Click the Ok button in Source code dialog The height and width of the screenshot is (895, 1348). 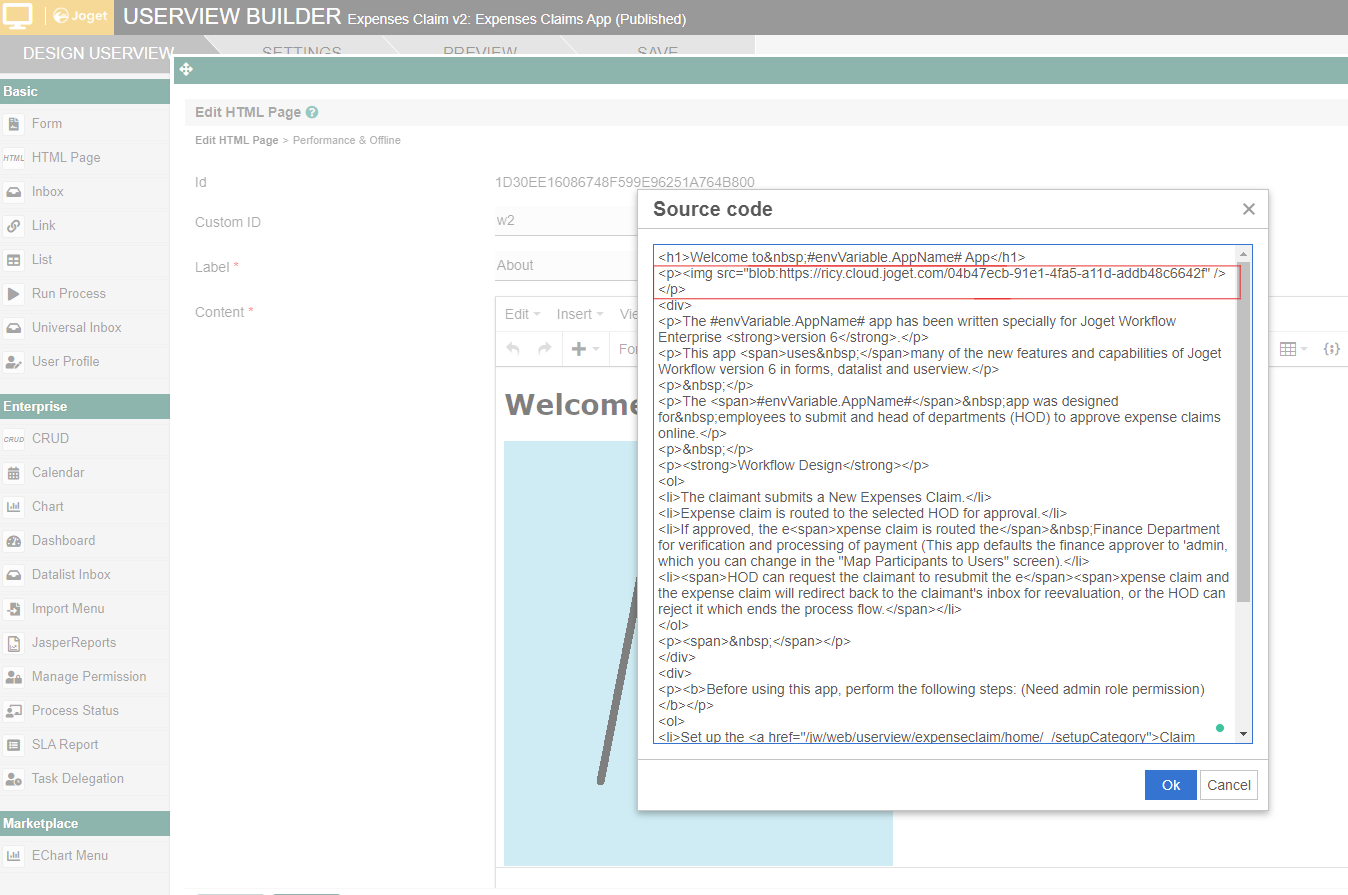[x=1170, y=785]
